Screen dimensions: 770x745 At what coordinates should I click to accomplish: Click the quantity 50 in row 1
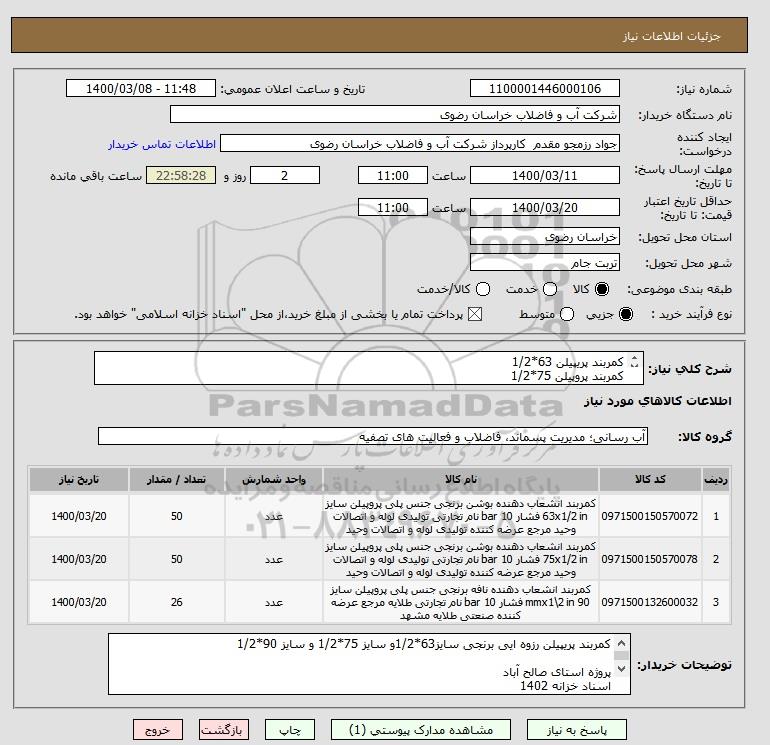177,516
